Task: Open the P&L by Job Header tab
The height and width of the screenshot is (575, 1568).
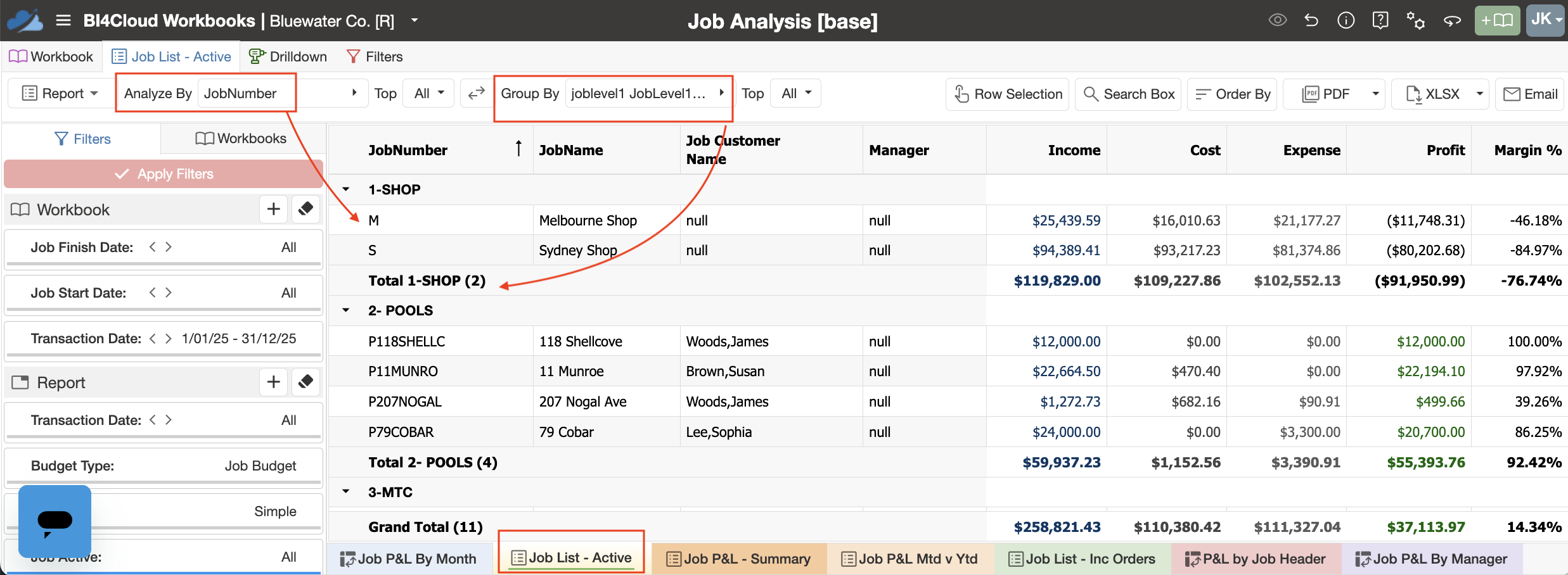Action: point(1256,559)
